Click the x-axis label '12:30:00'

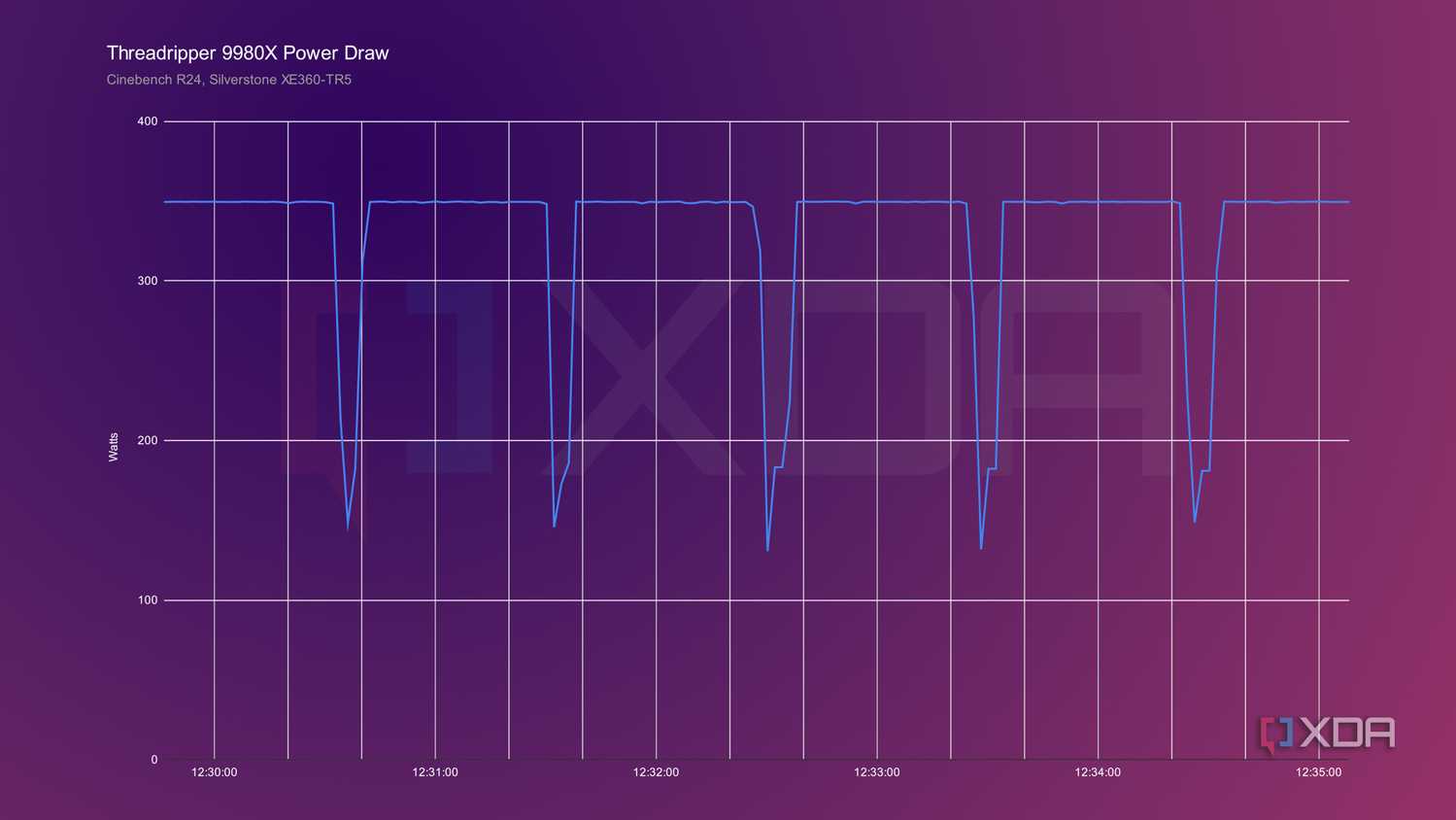[214, 772]
